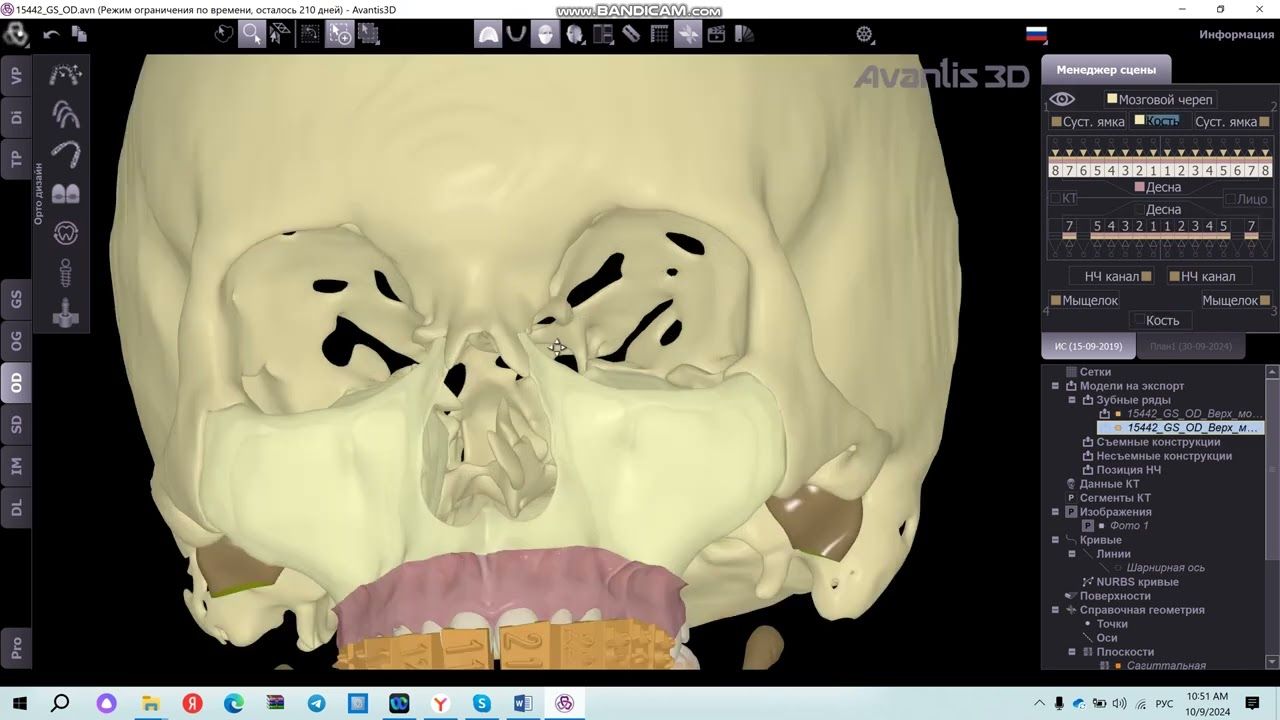Toggle the Мозговой череп visibility checkbox
1280x720 pixels.
pos(1112,99)
